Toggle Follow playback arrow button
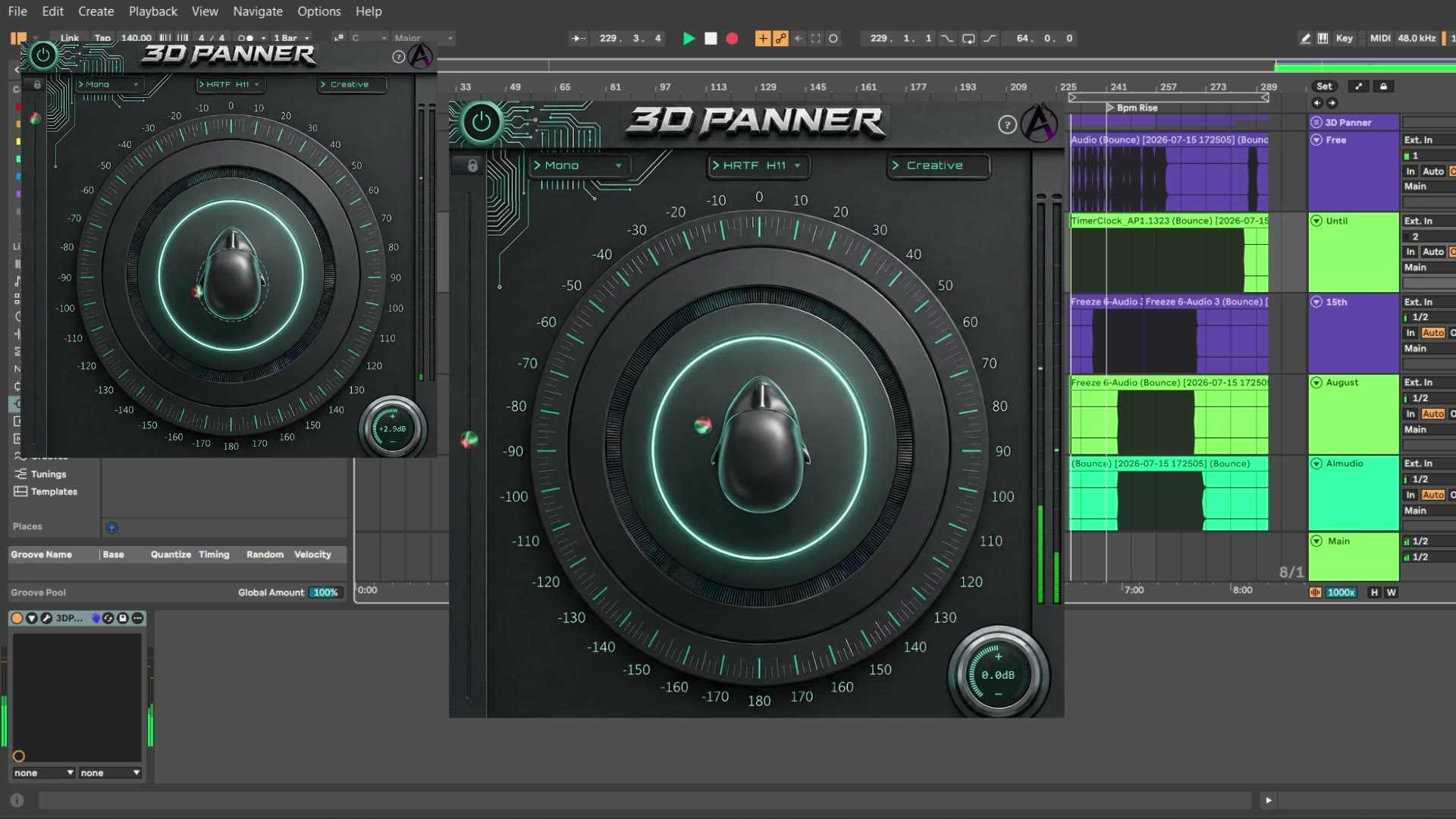The height and width of the screenshot is (819, 1456). [x=578, y=38]
